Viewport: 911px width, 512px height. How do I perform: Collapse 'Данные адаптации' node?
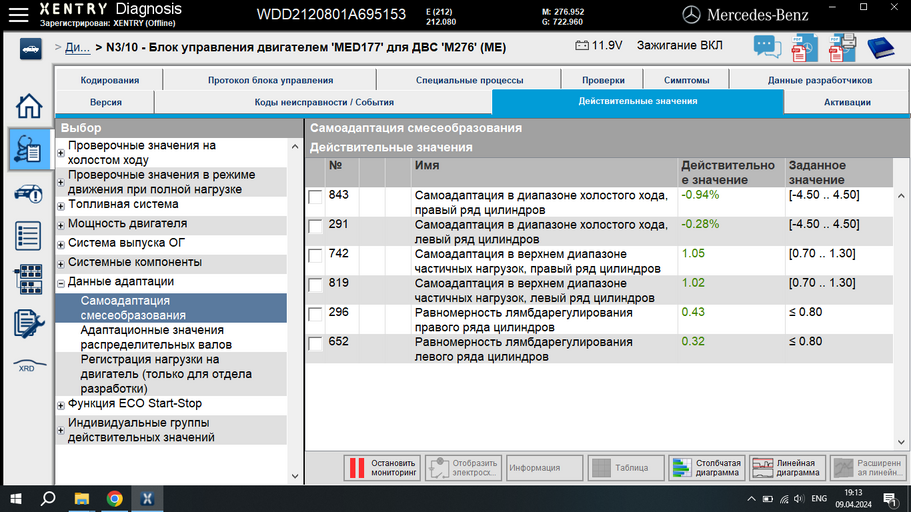click(x=61, y=284)
